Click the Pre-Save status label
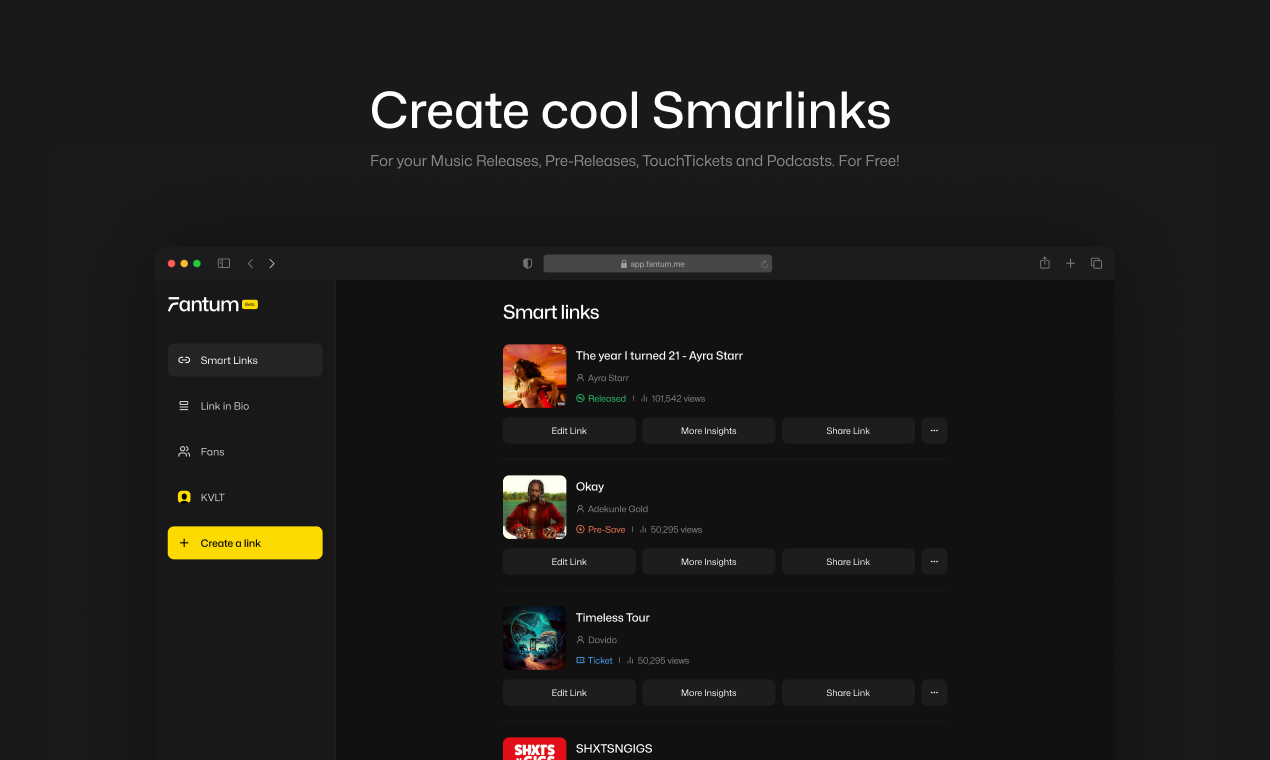Image resolution: width=1270 pixels, height=760 pixels. pos(601,529)
